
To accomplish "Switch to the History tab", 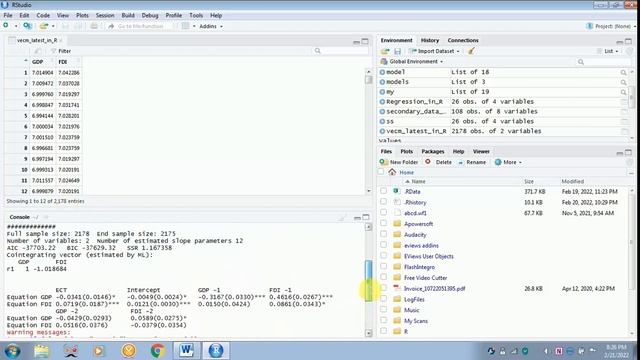I will click(429, 40).
